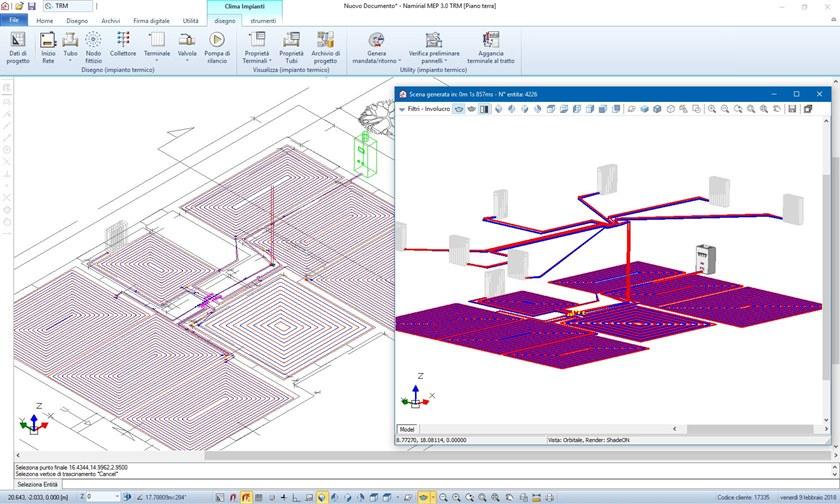Save the 3D scene using the floppy icon
Screen dimensions: 840x504
pyautogui.click(x=792, y=109)
